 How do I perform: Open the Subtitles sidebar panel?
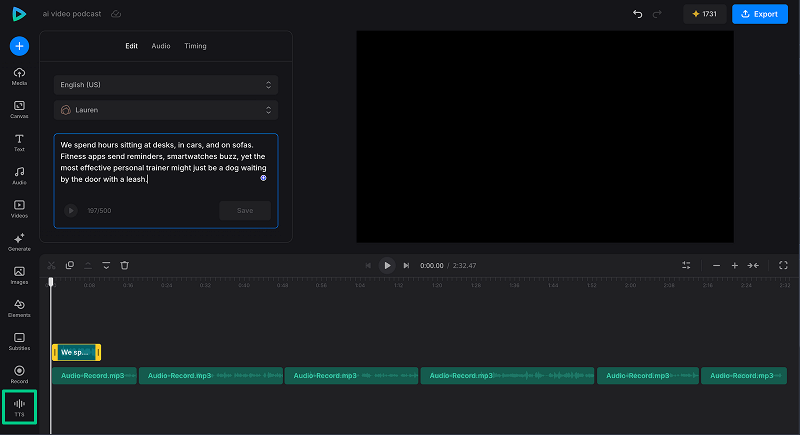pyautogui.click(x=19, y=342)
